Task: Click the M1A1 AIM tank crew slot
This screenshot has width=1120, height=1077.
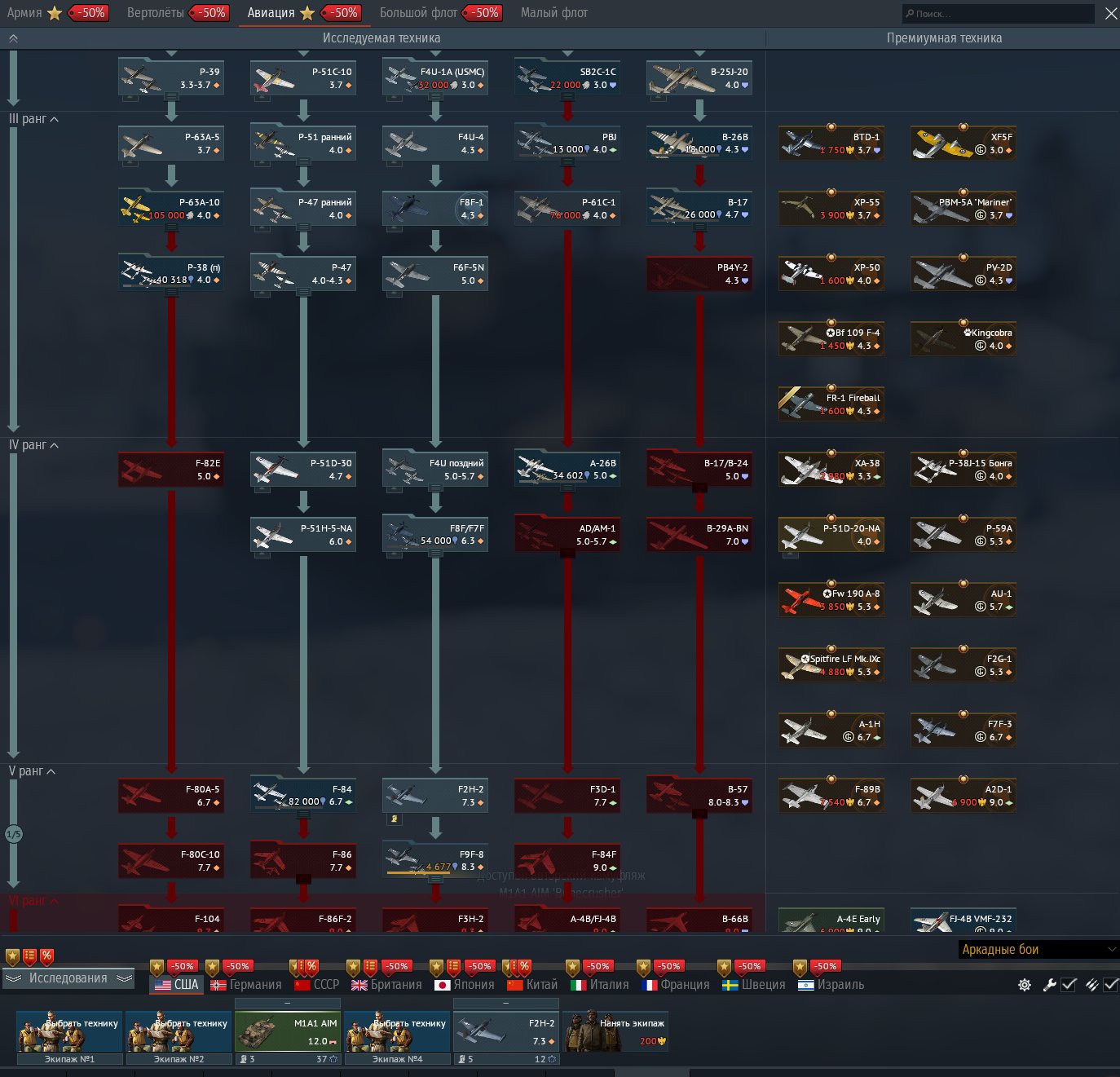Action: point(288,1032)
